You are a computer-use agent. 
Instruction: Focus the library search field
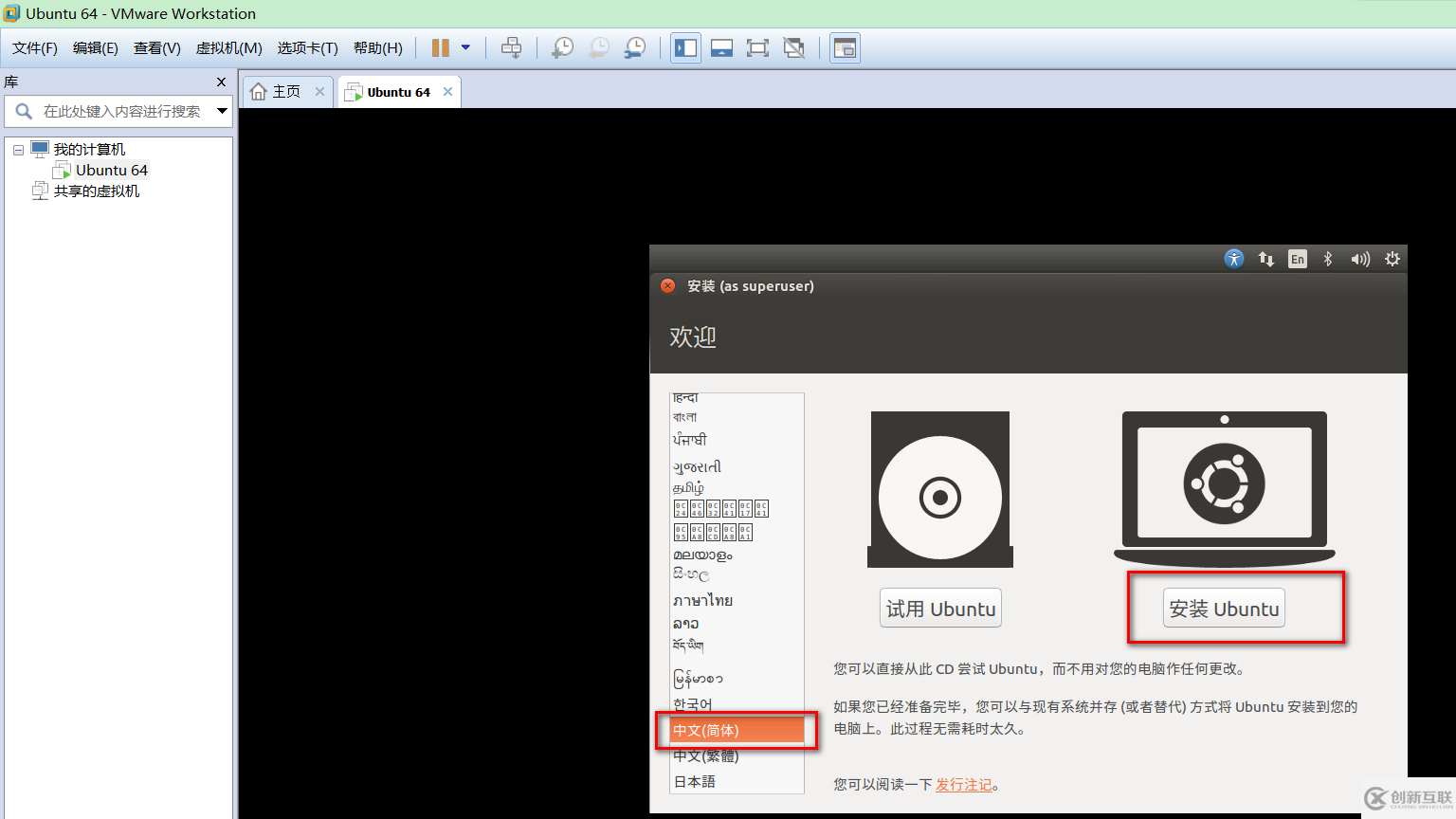click(x=118, y=111)
